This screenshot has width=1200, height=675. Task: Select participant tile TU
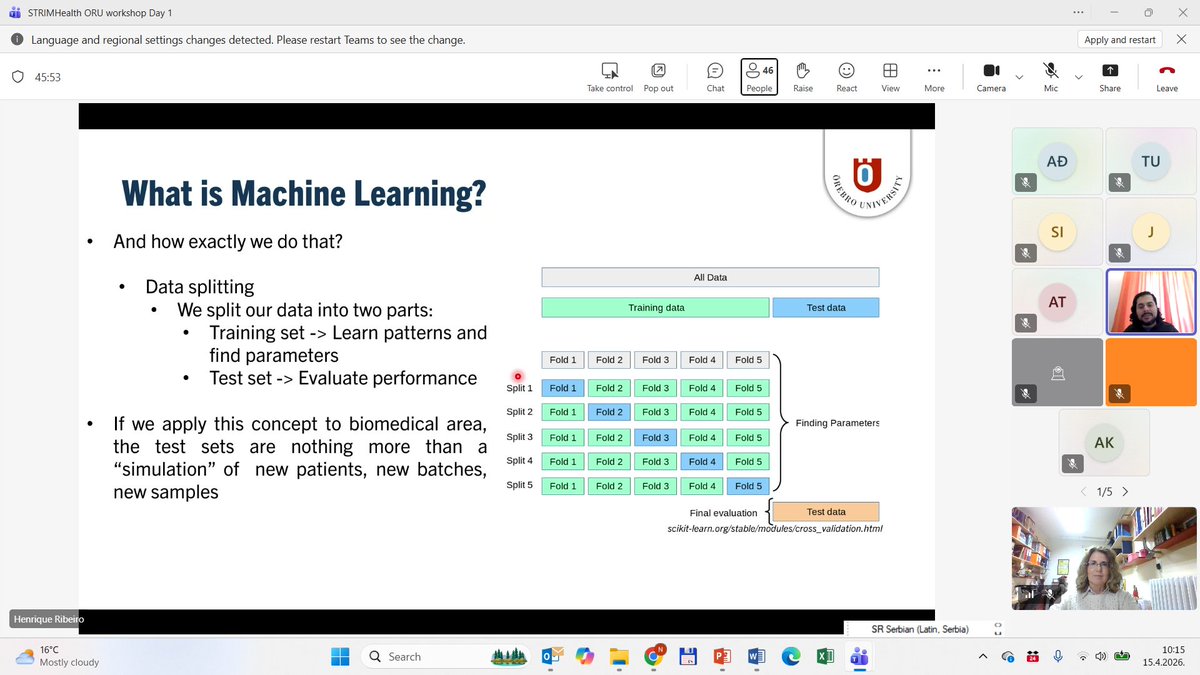click(x=1151, y=161)
